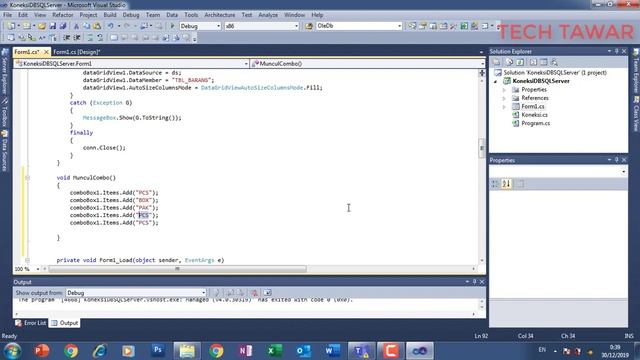Toggle auto-hide pin on Solution Explorer
Viewport: 640px width, 360px height.
pyautogui.click(x=616, y=51)
